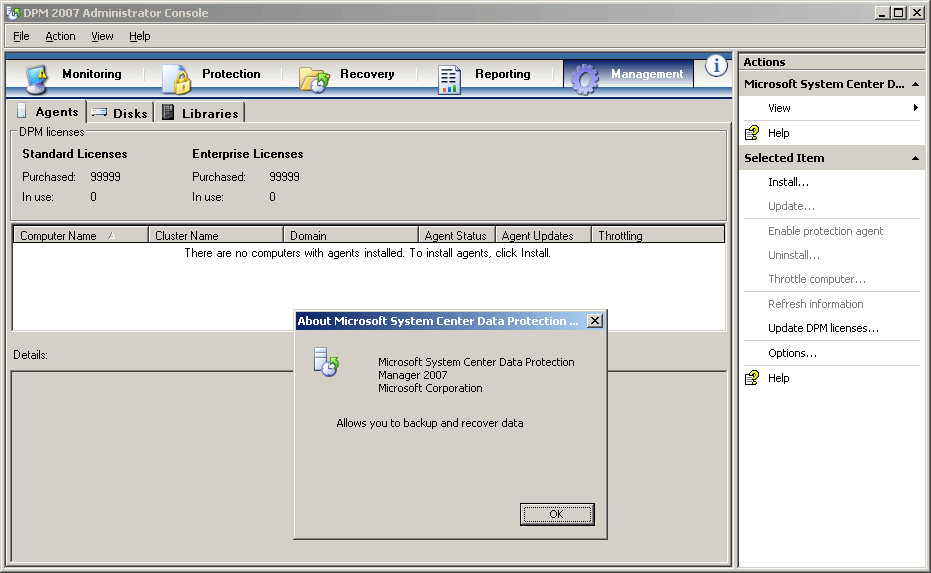
Task: Click 'Microsoft Corporation' text in About dialog
Action: click(x=430, y=388)
